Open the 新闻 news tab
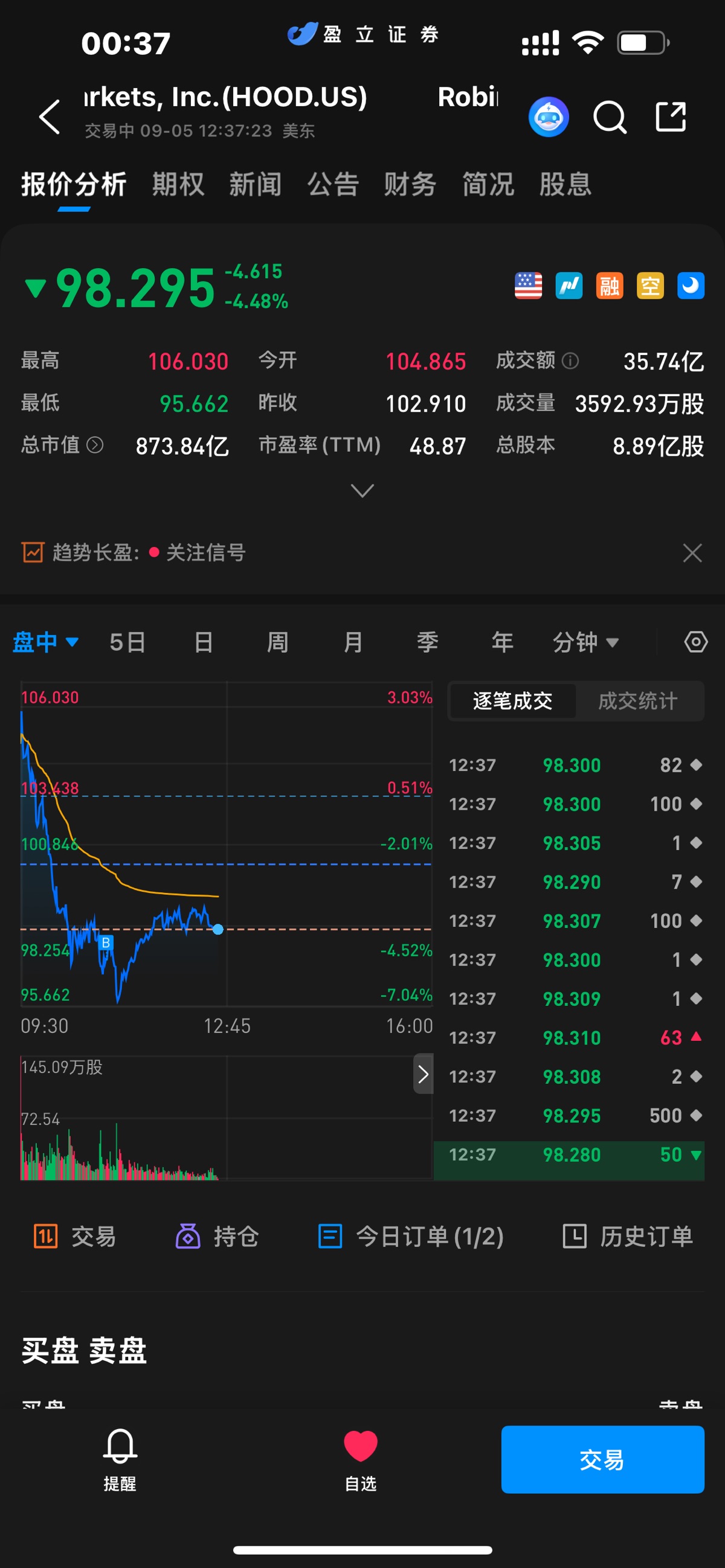The image size is (725, 1568). pyautogui.click(x=256, y=184)
